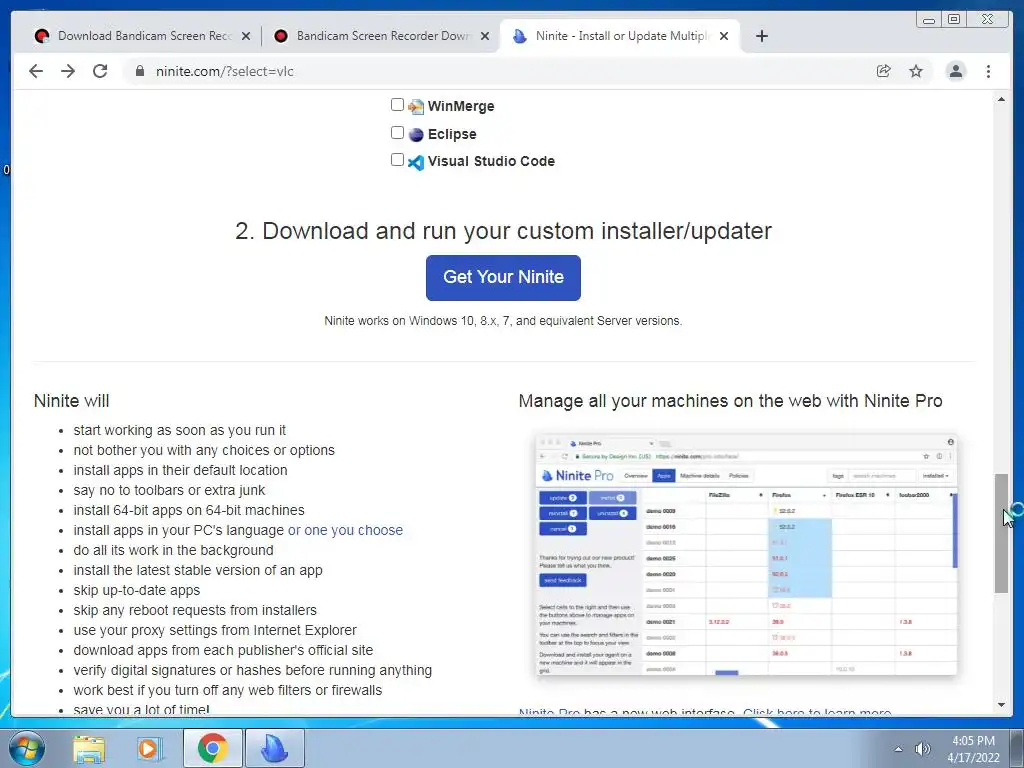The width and height of the screenshot is (1024, 768).
Task: Click the Eclipse app icon
Action: [416, 135]
